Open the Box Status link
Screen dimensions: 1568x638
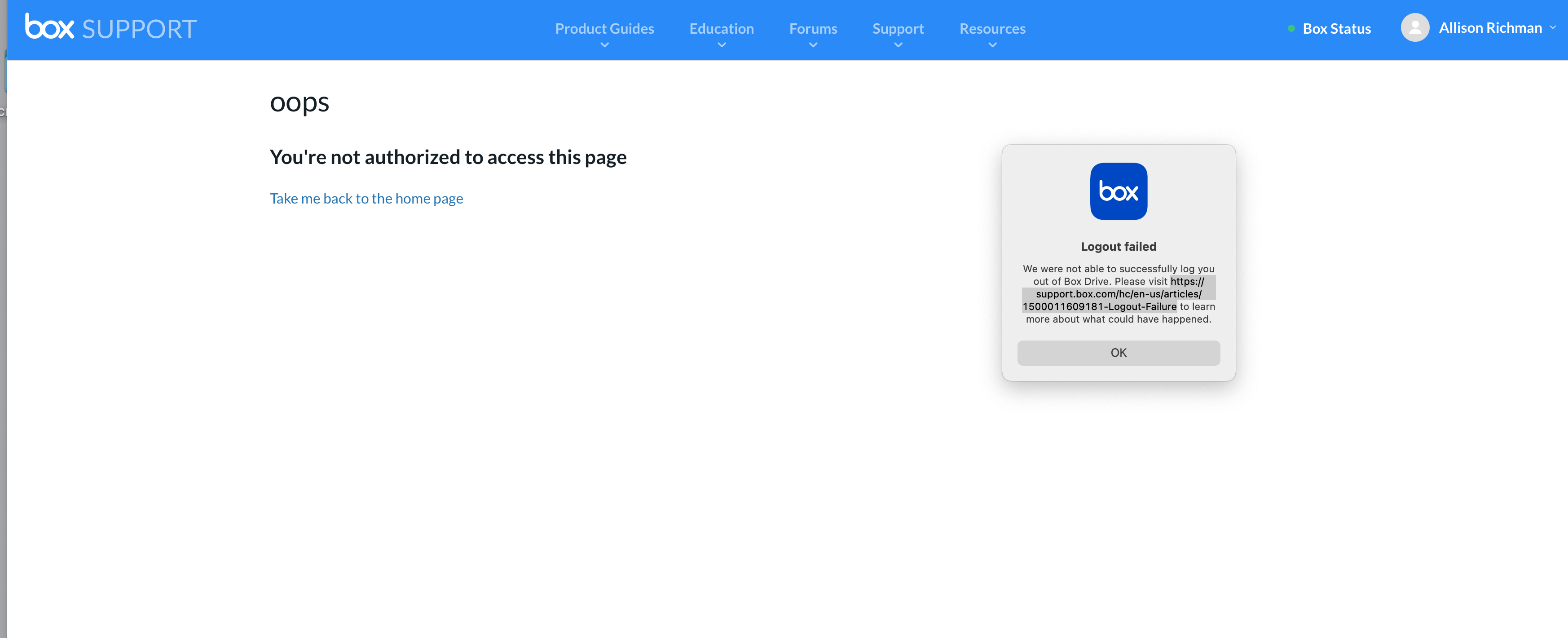pyautogui.click(x=1336, y=29)
